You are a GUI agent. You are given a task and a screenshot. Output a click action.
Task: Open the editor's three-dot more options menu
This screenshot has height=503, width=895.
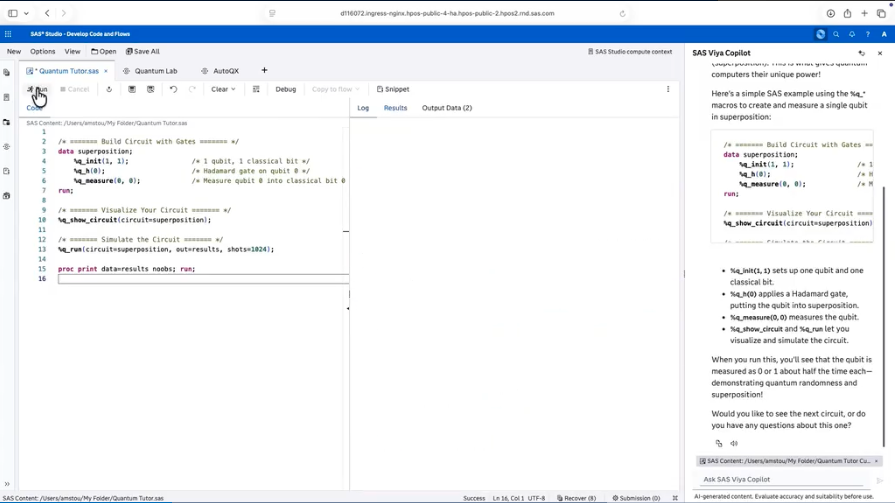pyautogui.click(x=668, y=89)
